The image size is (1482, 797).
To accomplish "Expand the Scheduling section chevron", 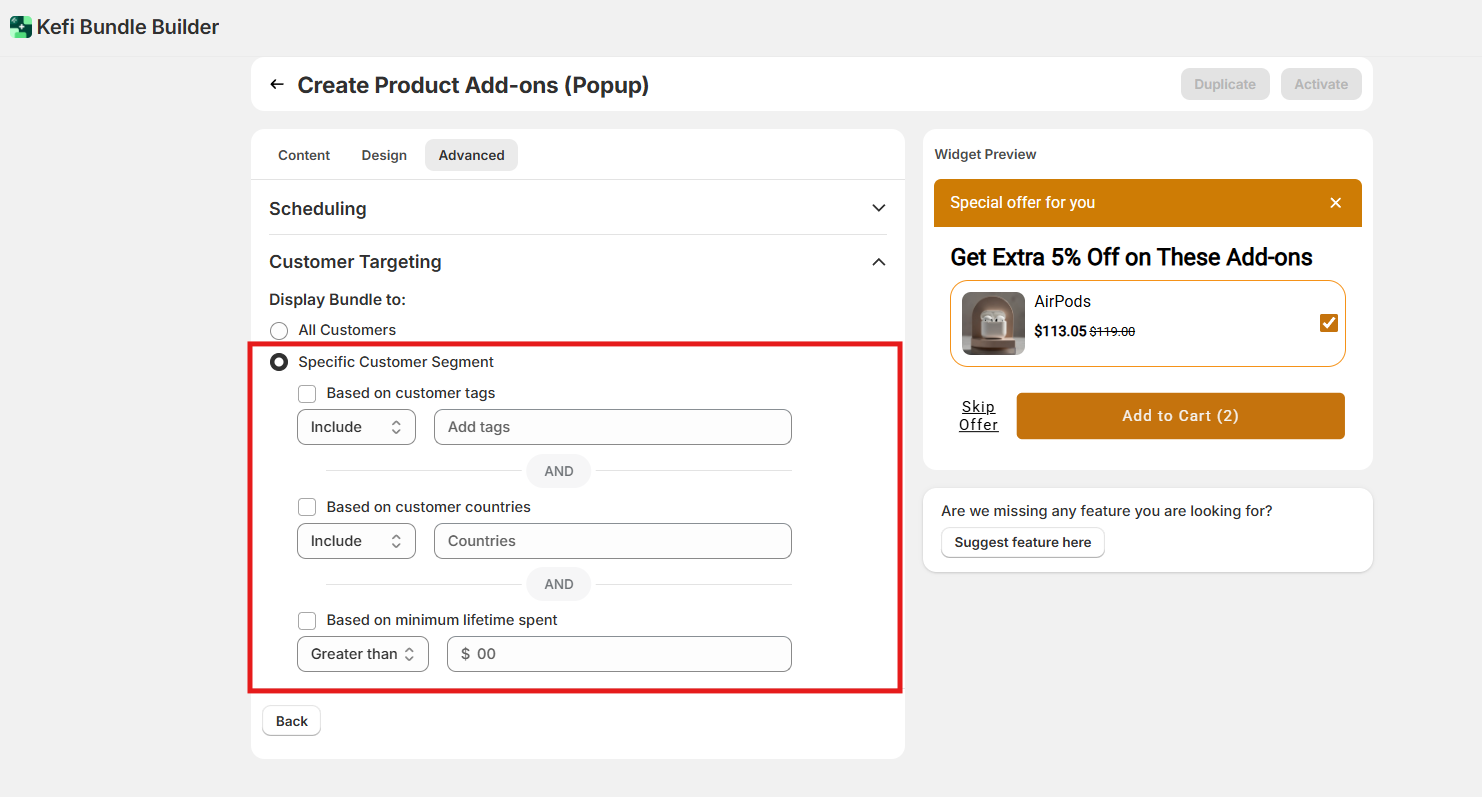I will pyautogui.click(x=878, y=209).
